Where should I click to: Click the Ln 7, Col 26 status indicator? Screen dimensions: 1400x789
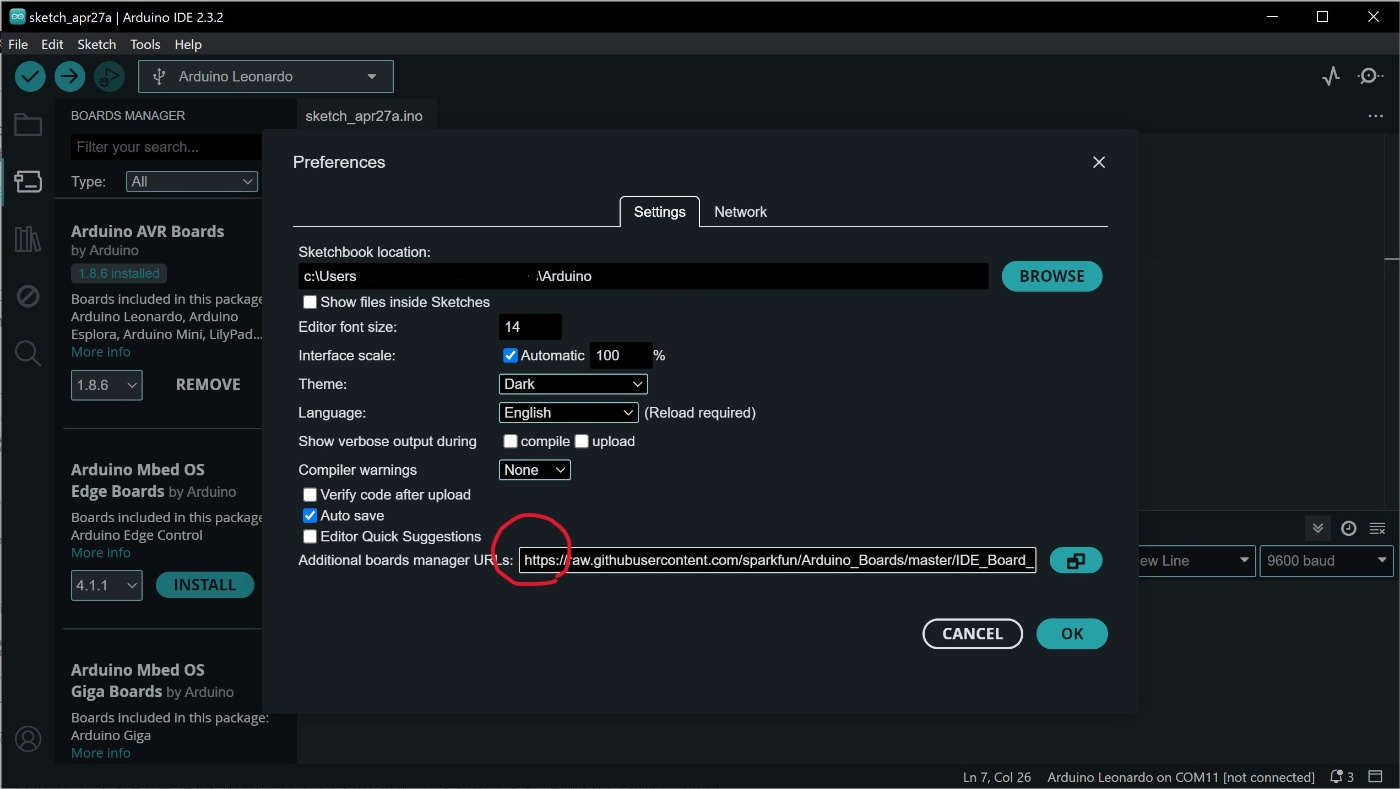(996, 777)
